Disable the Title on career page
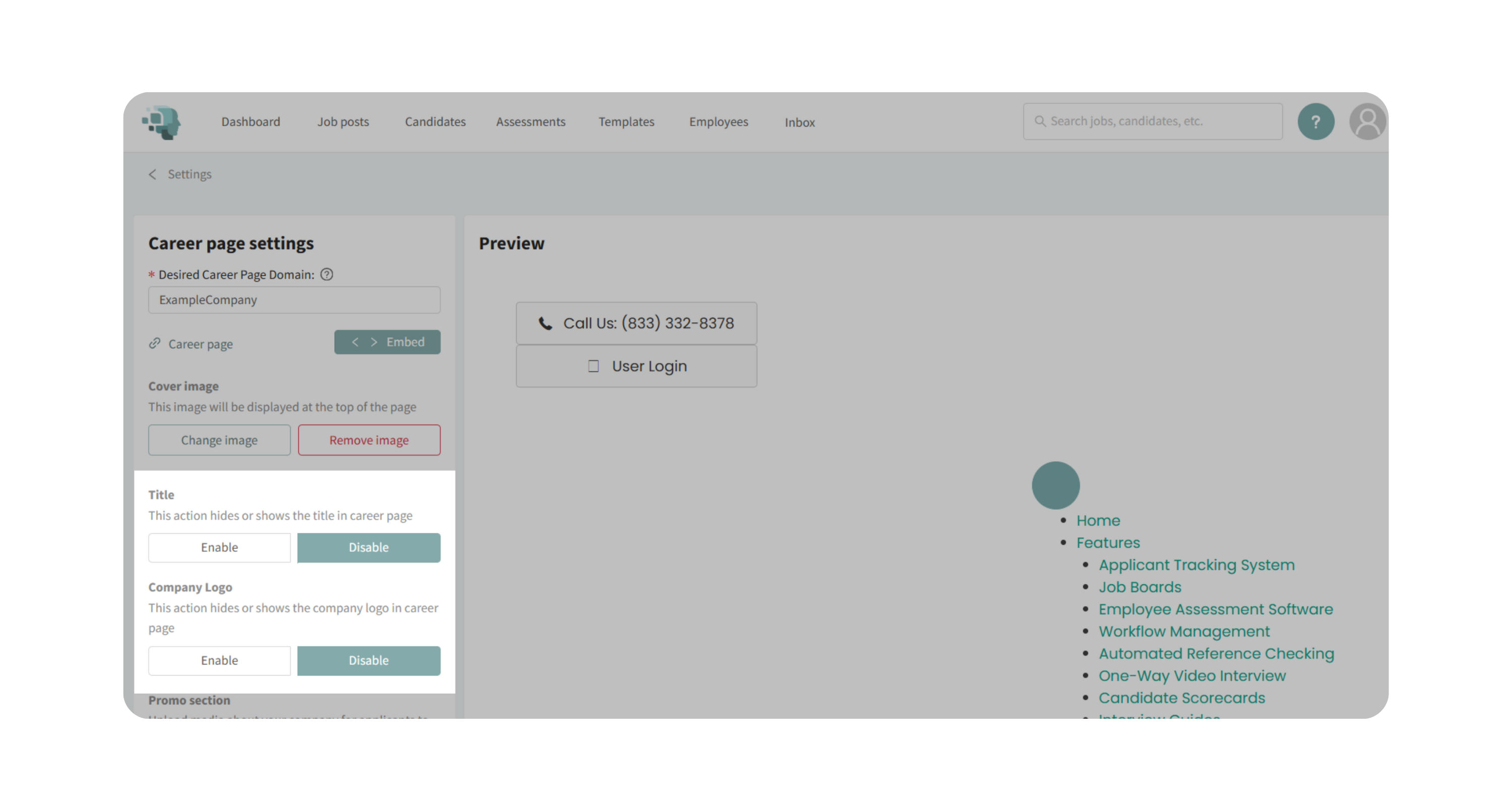Viewport: 1512px width, 811px height. (368, 547)
